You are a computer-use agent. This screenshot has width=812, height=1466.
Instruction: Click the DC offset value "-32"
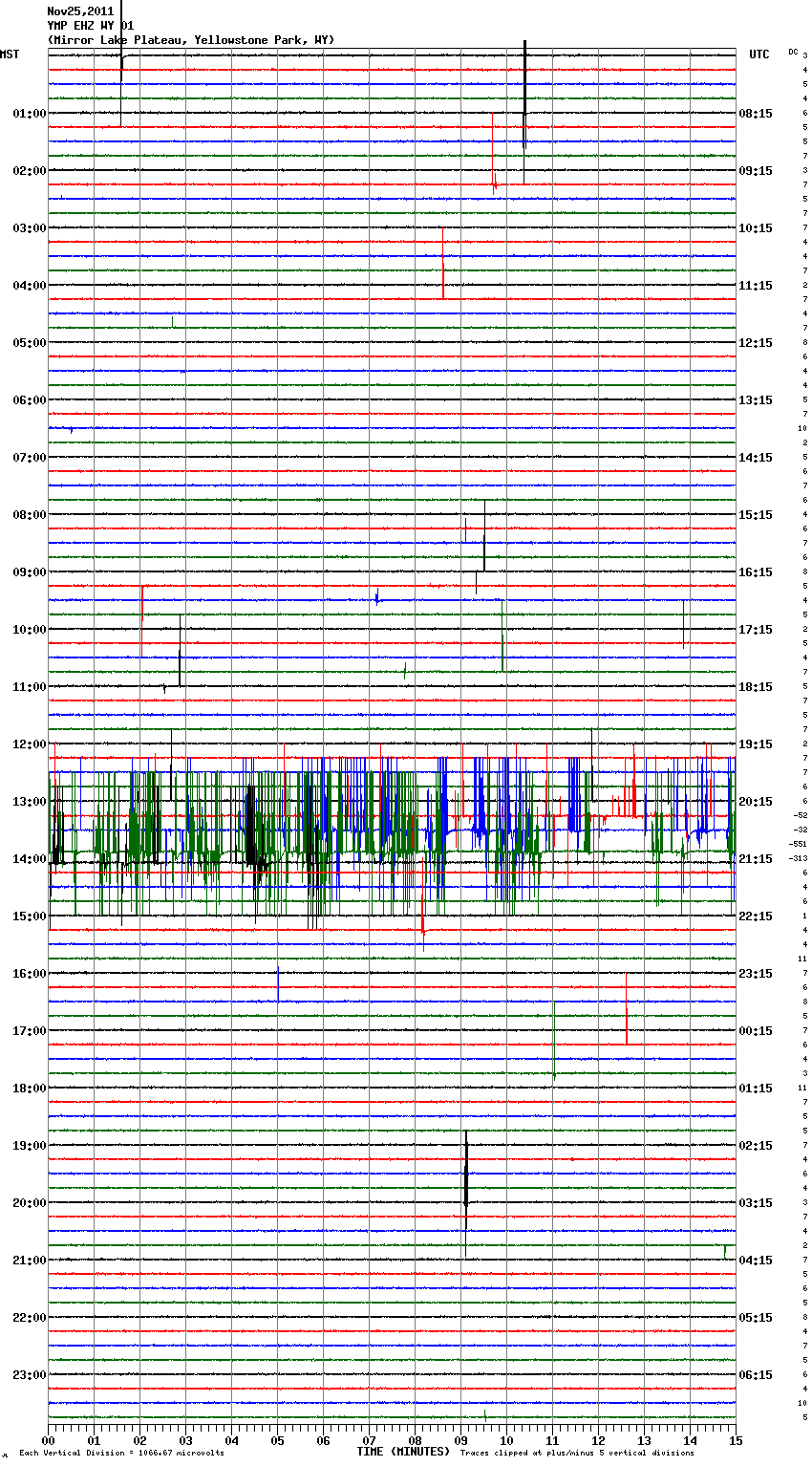point(801,830)
